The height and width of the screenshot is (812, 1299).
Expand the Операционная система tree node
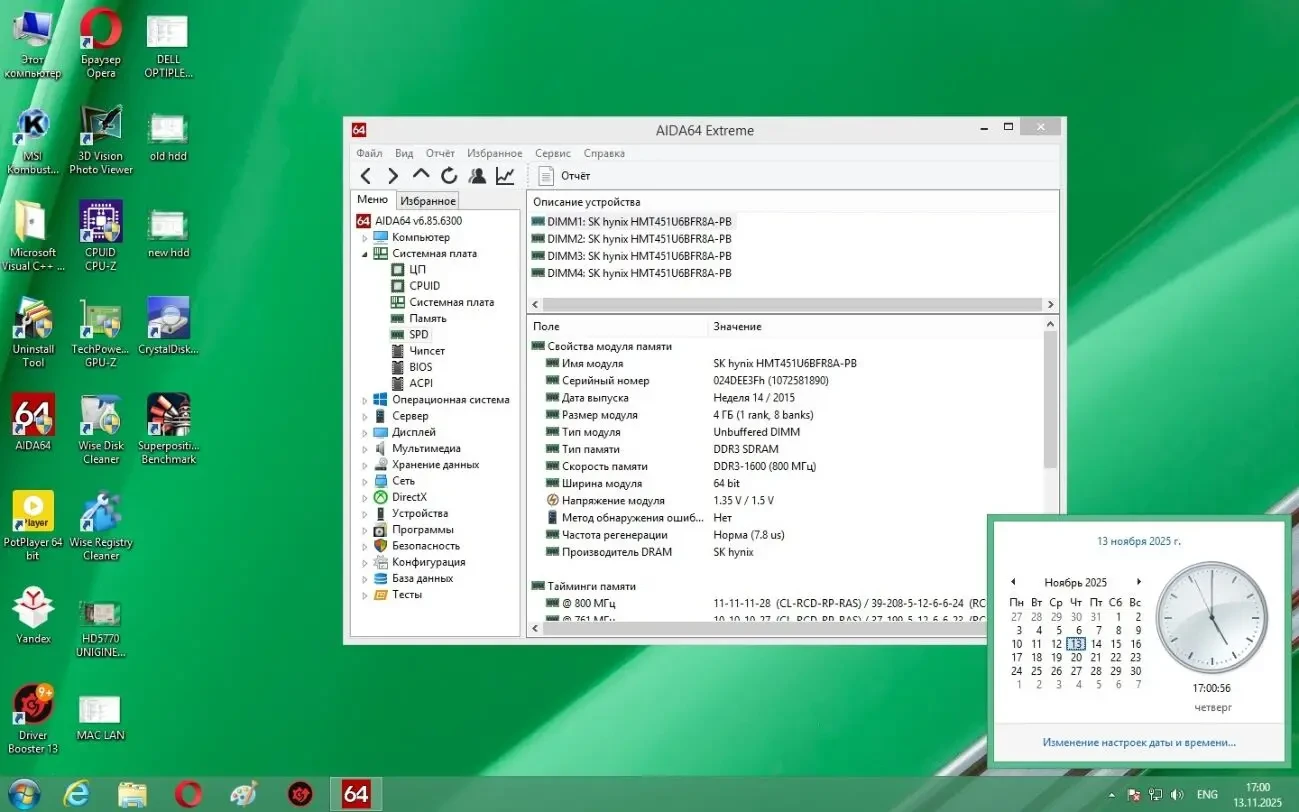click(367, 399)
